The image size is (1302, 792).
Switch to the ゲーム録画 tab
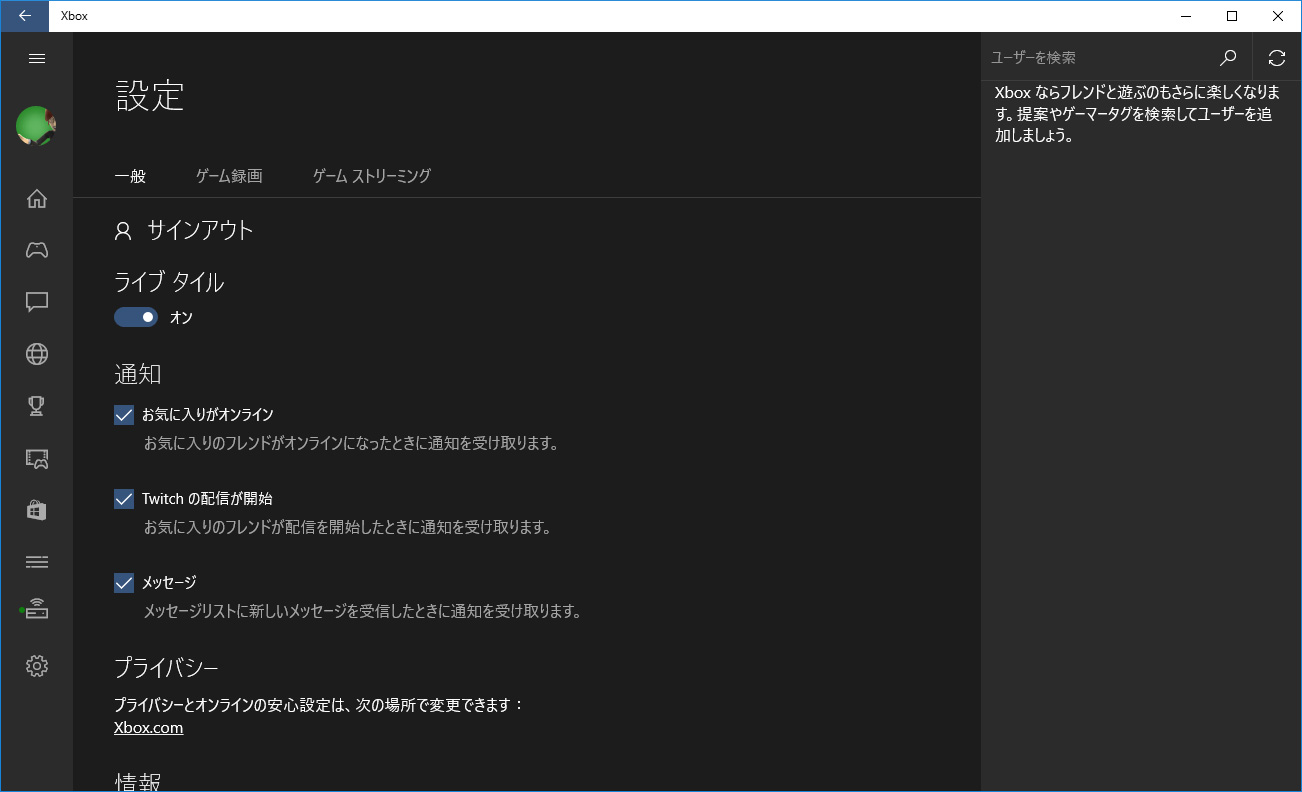pyautogui.click(x=229, y=176)
